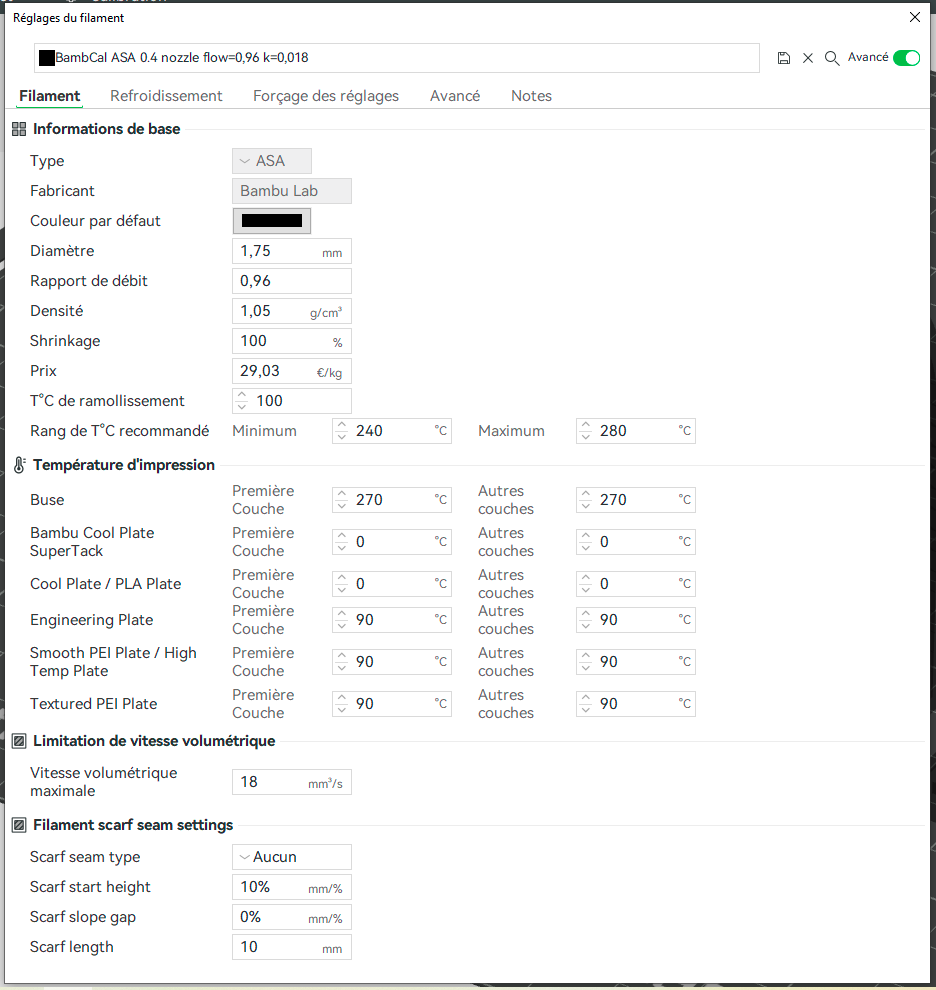The image size is (936, 990).
Task: Edit SuperTack Autres couches temperature field
Action: [635, 542]
